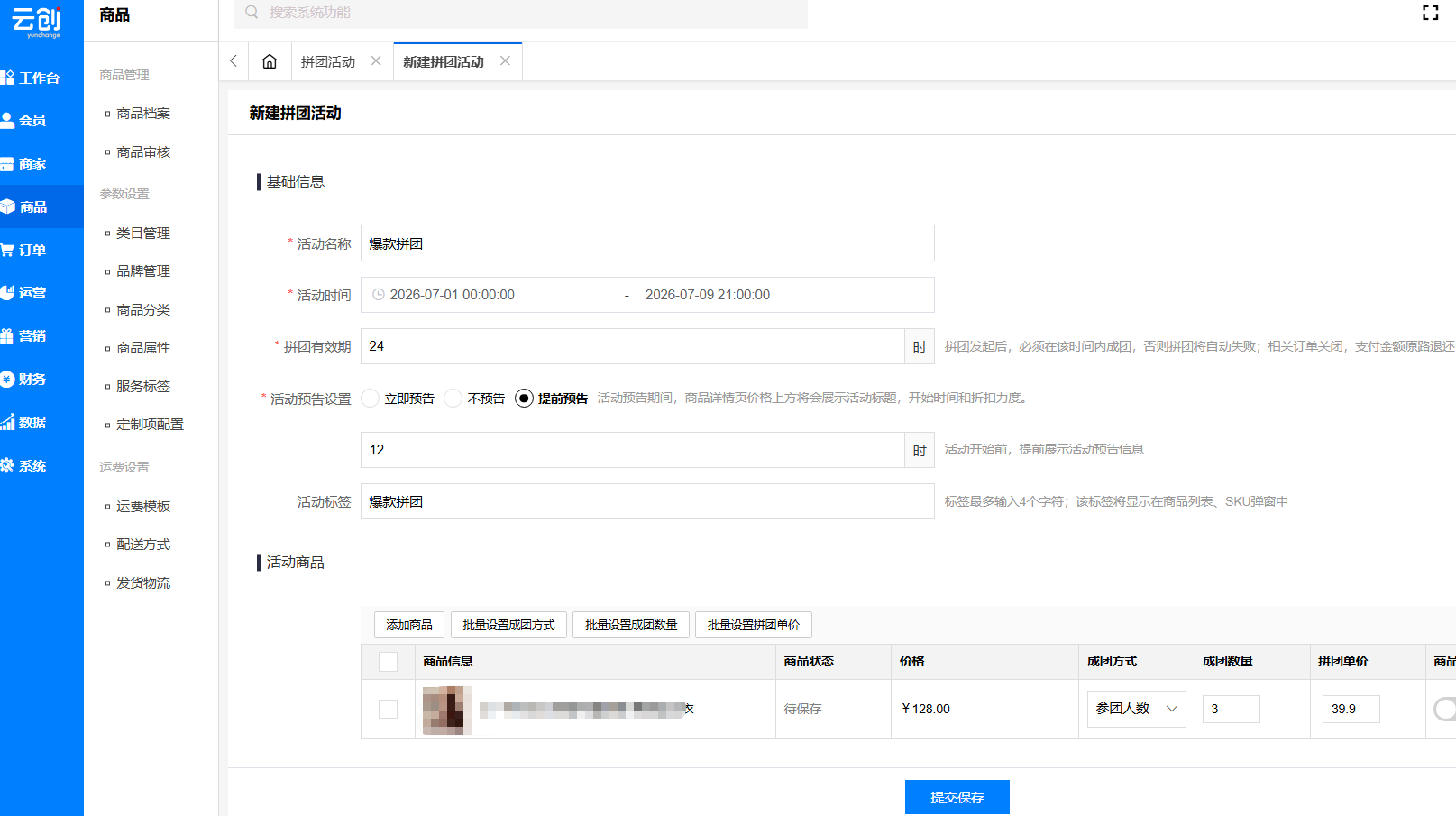Click the product thumbnail image

tap(447, 710)
